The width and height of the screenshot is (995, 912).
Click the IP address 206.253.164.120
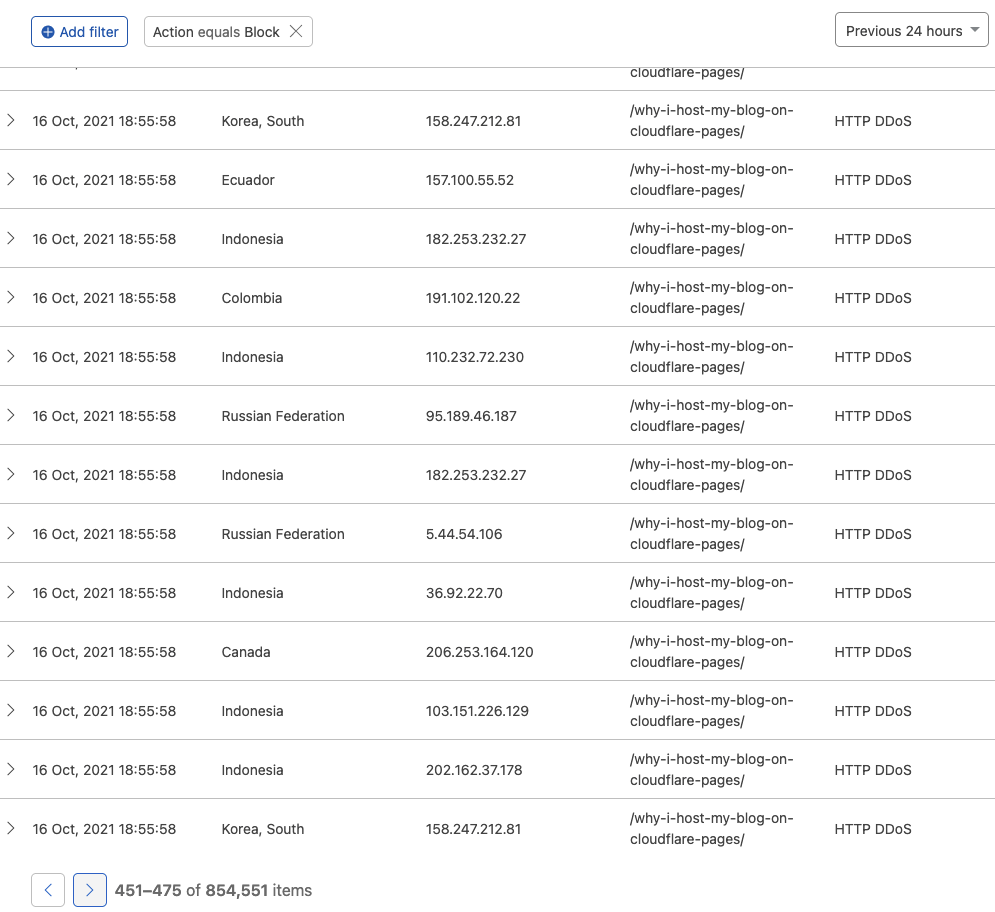(x=479, y=652)
